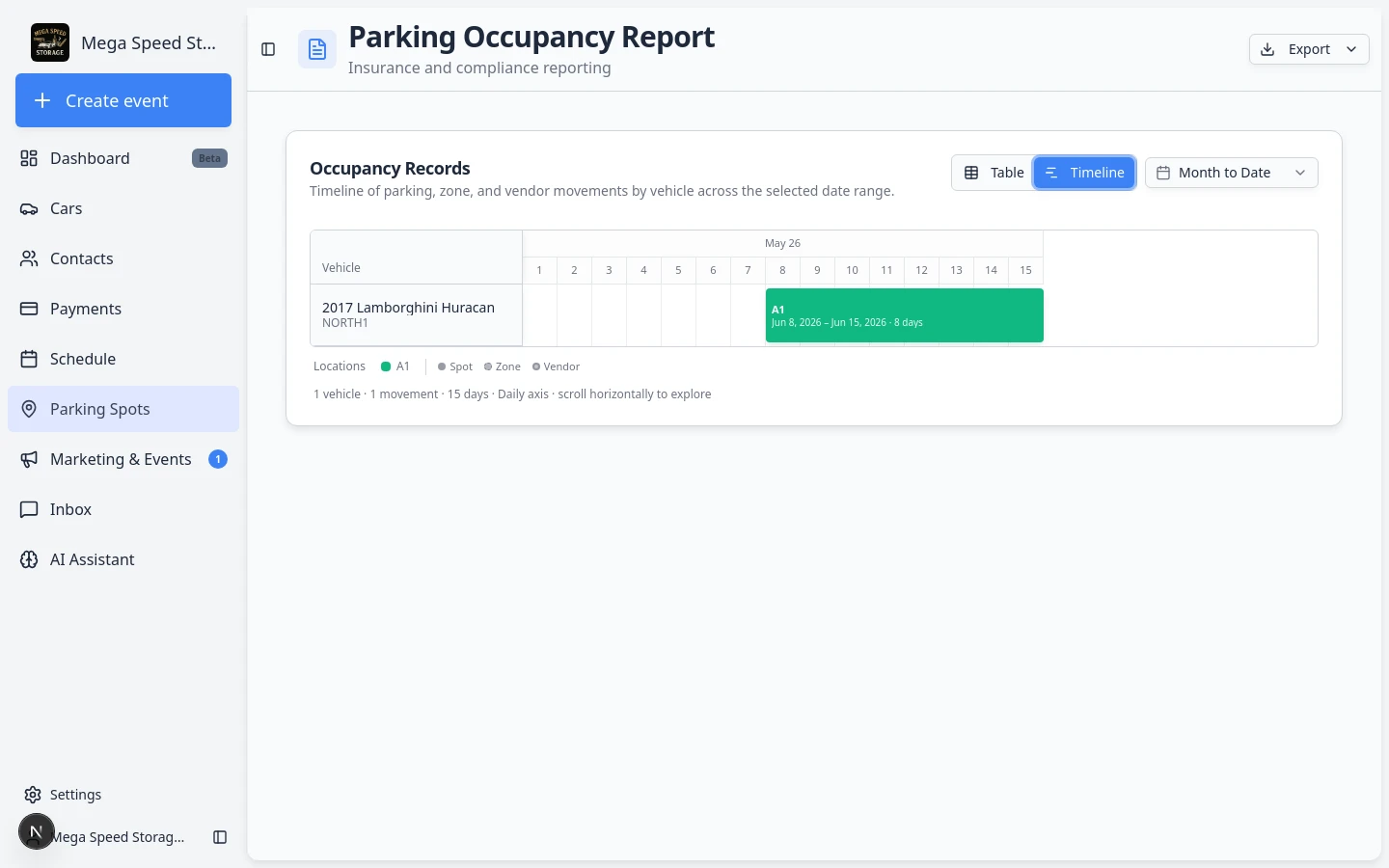Click the Spot legend dot
Screen dimensions: 1389x868
pos(442,366)
